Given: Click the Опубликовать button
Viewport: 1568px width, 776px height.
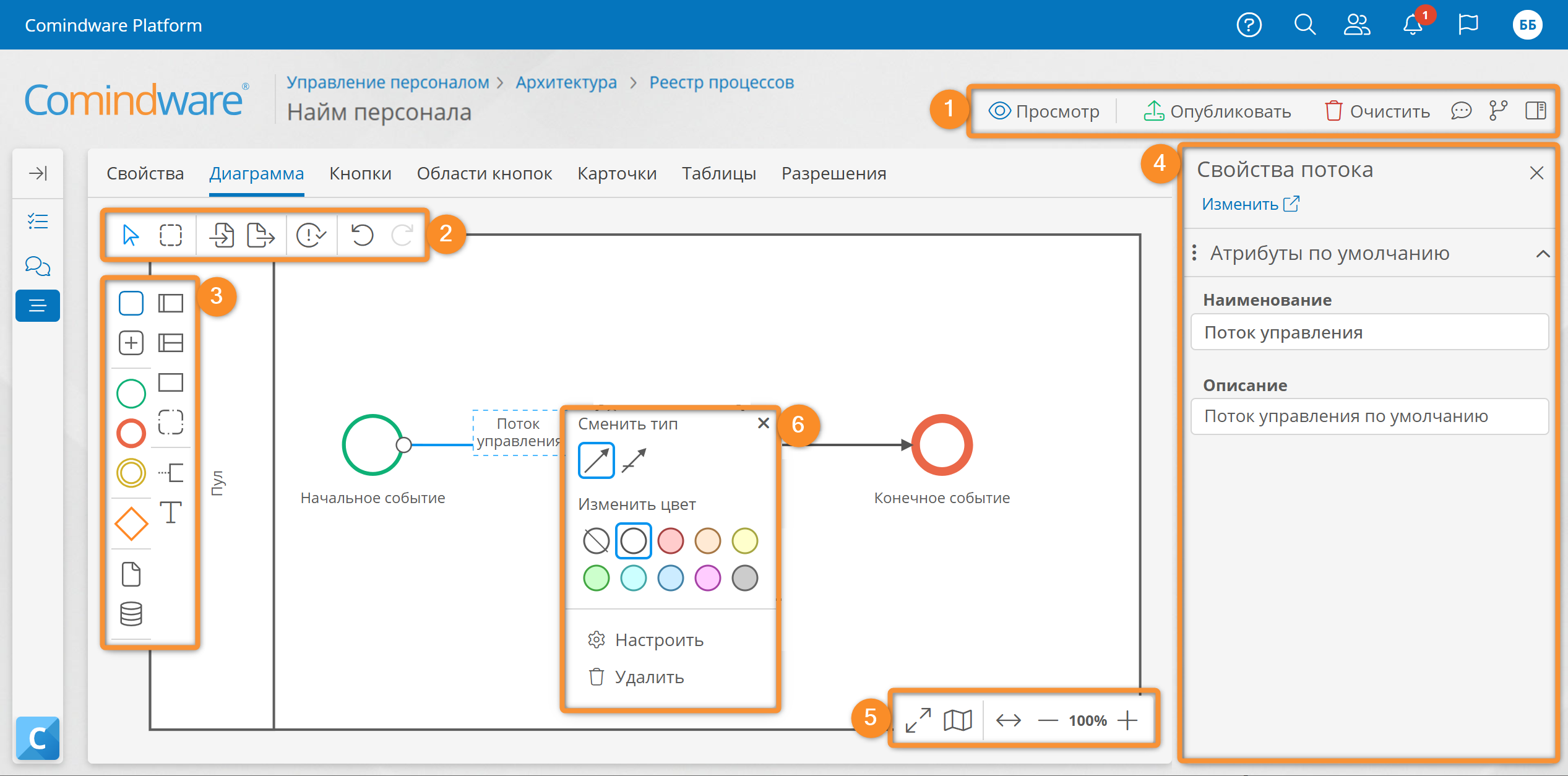Looking at the screenshot, I should (1217, 111).
